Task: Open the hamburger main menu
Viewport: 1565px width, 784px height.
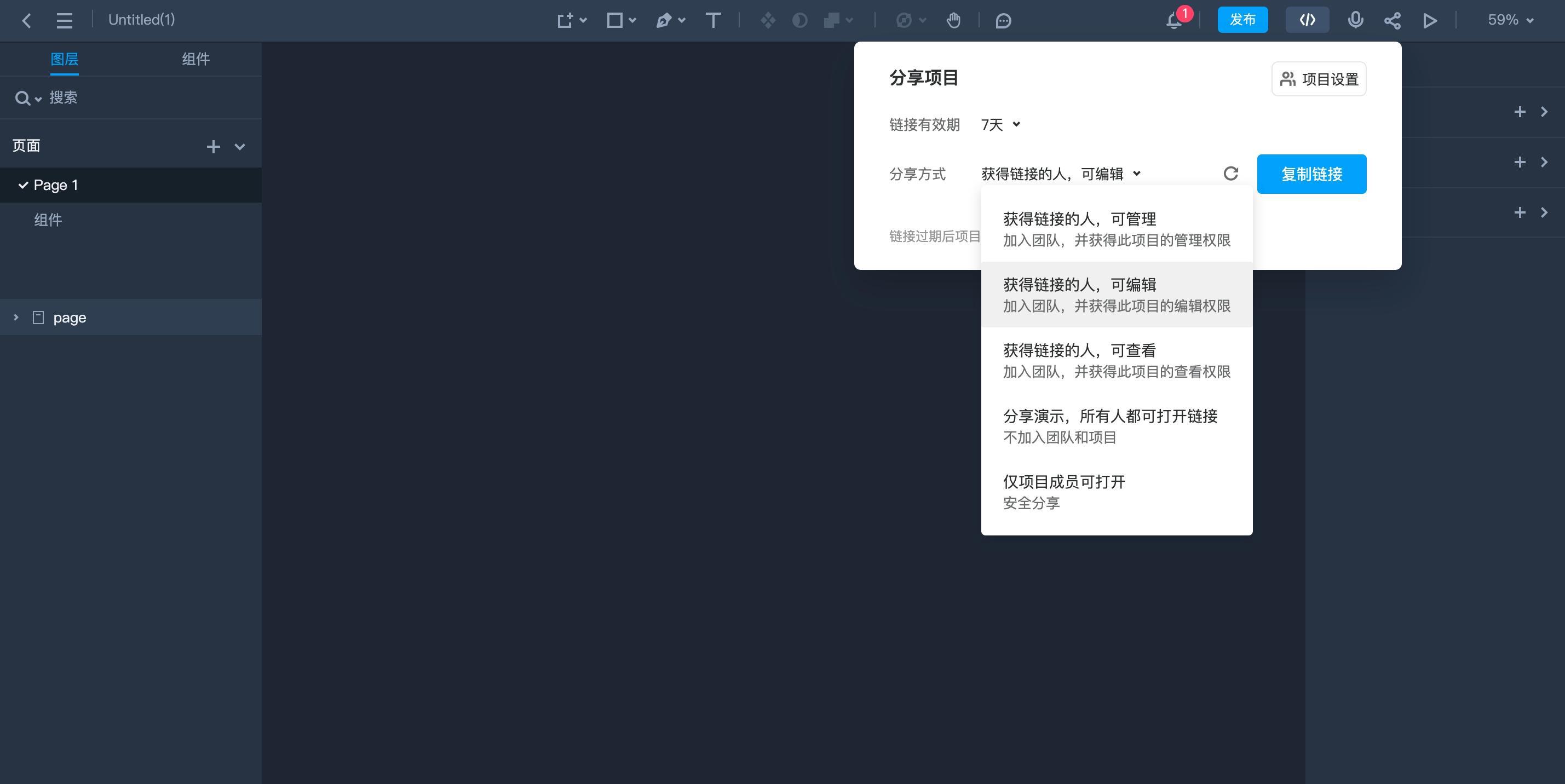Action: tap(65, 21)
